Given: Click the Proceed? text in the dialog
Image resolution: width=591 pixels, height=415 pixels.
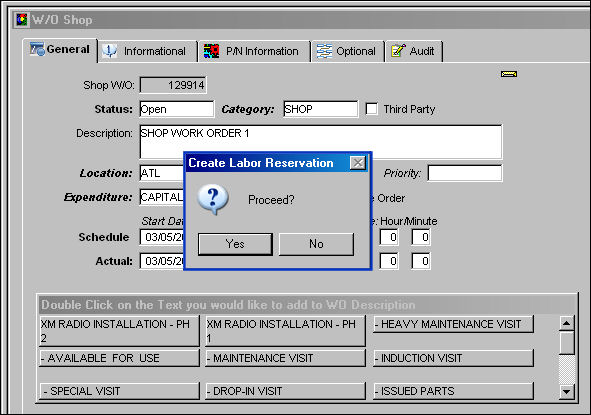Looking at the screenshot, I should click(x=271, y=200).
